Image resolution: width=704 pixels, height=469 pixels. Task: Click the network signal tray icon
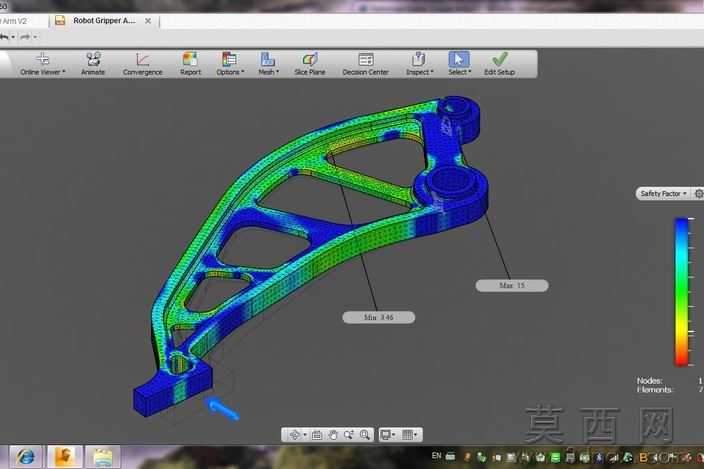613,457
